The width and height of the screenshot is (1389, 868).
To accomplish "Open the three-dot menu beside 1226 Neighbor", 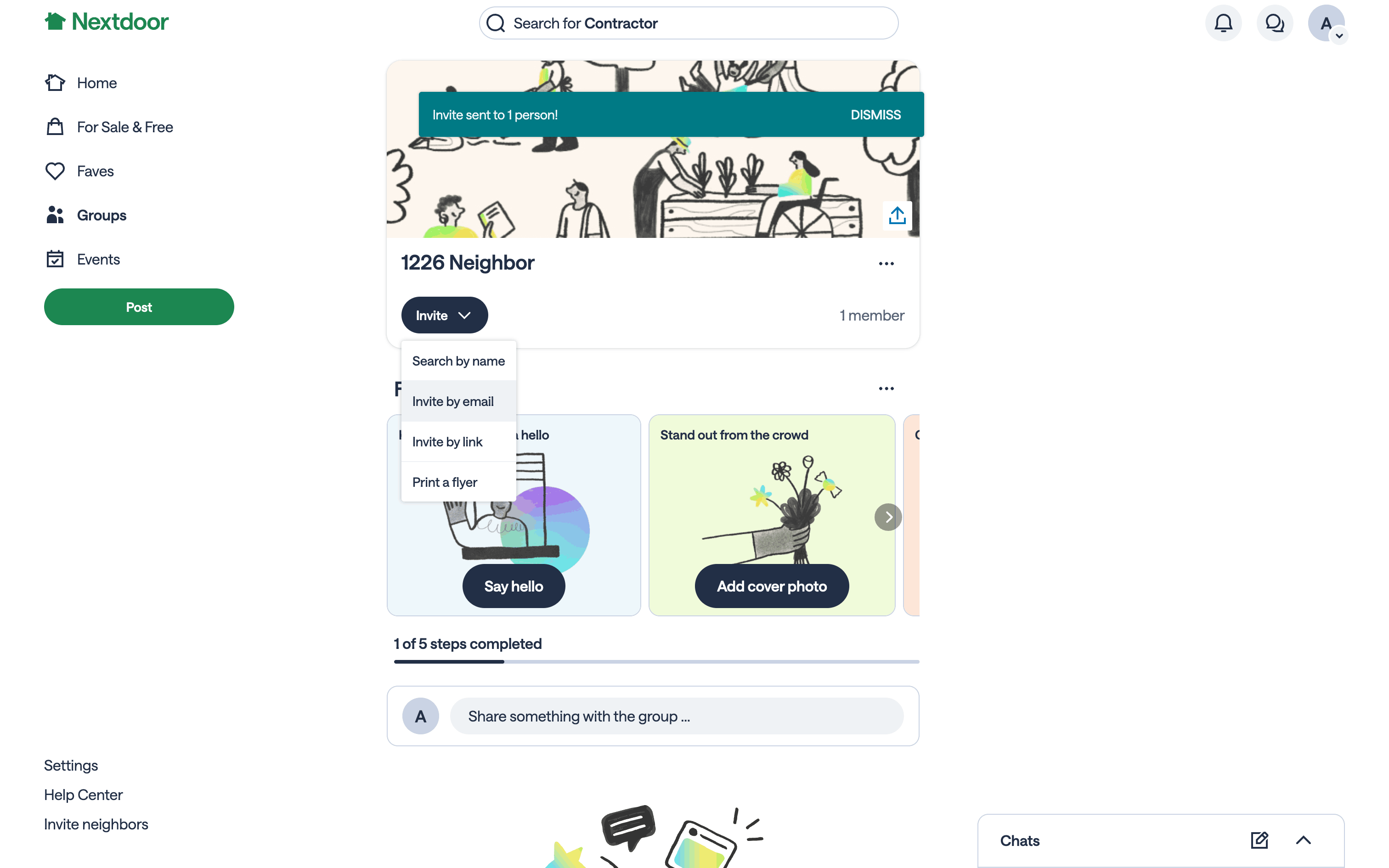I will (x=886, y=264).
